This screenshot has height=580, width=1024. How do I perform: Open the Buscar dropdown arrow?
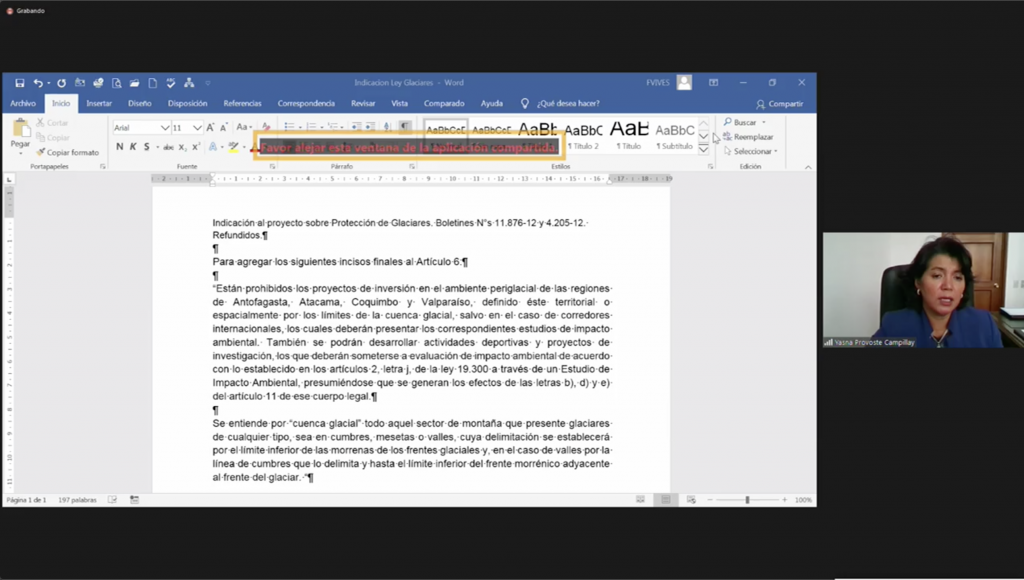(x=763, y=122)
